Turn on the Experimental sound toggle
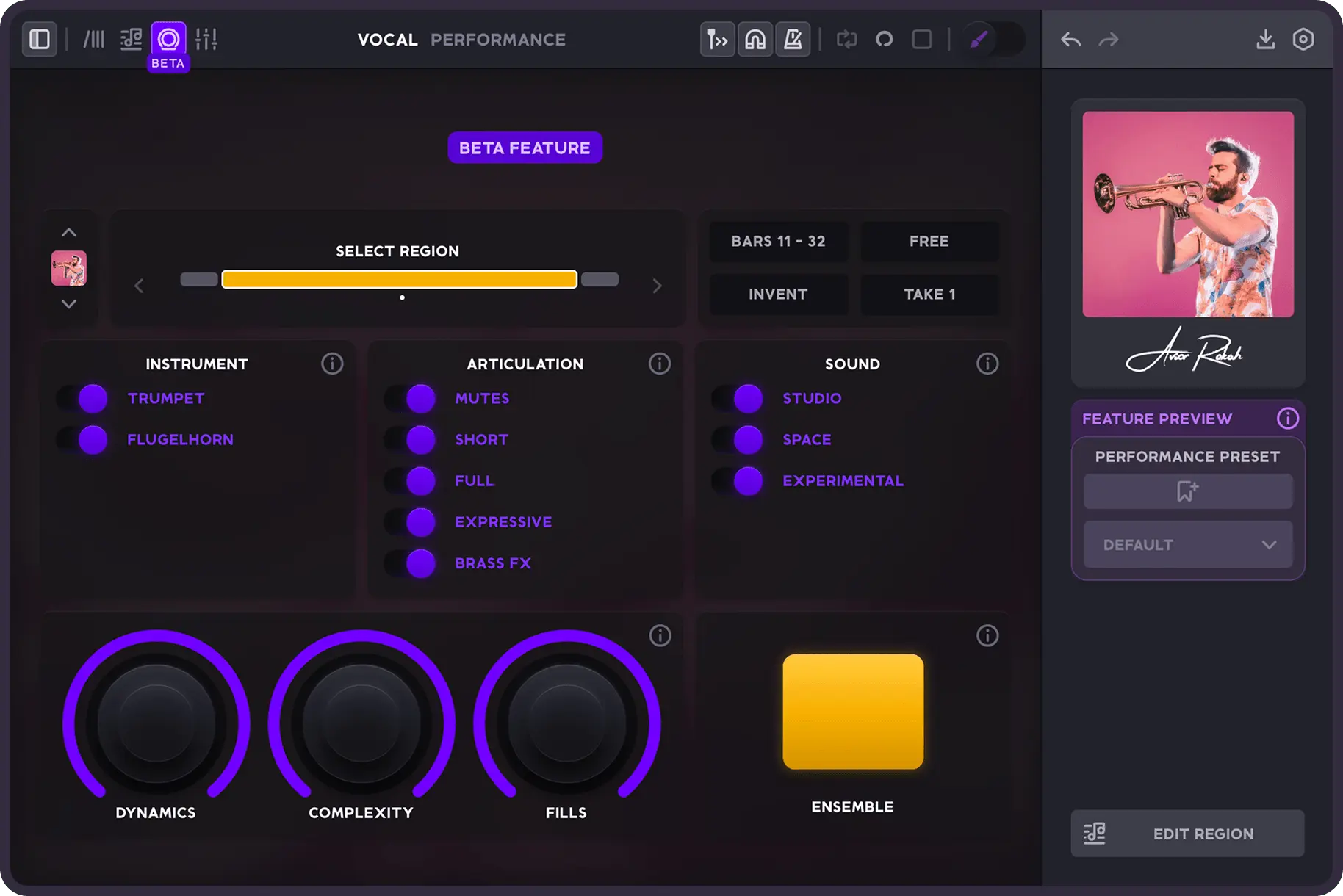Screen dimensions: 1343x896 pos(737,481)
